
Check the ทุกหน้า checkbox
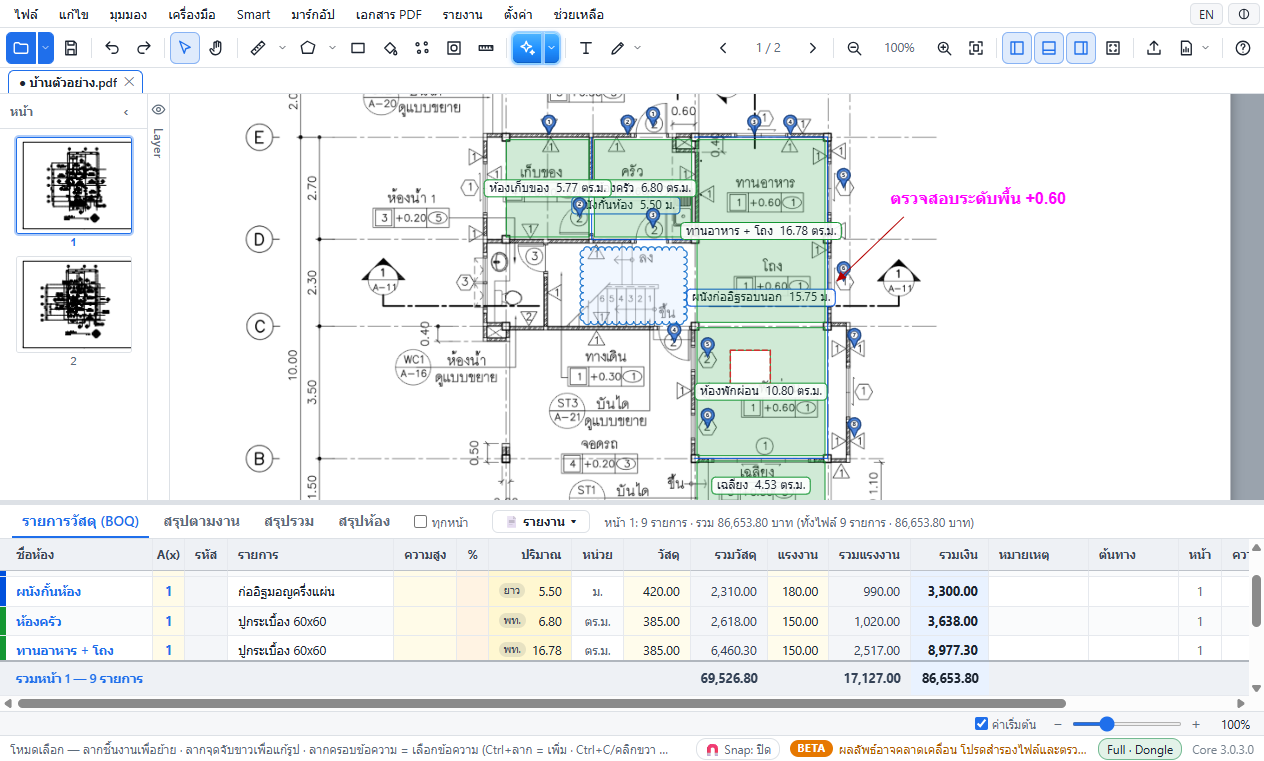(x=421, y=522)
